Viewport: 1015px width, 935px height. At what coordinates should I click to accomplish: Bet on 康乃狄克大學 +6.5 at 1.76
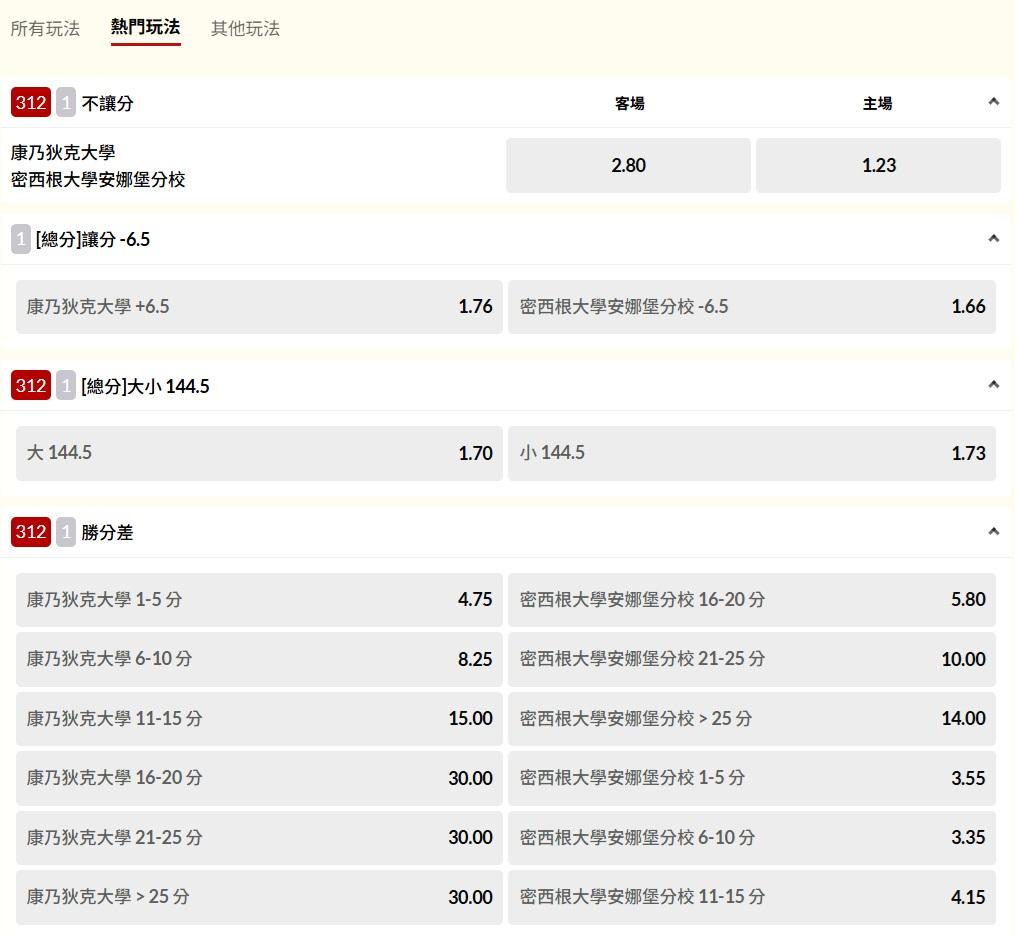click(x=259, y=307)
